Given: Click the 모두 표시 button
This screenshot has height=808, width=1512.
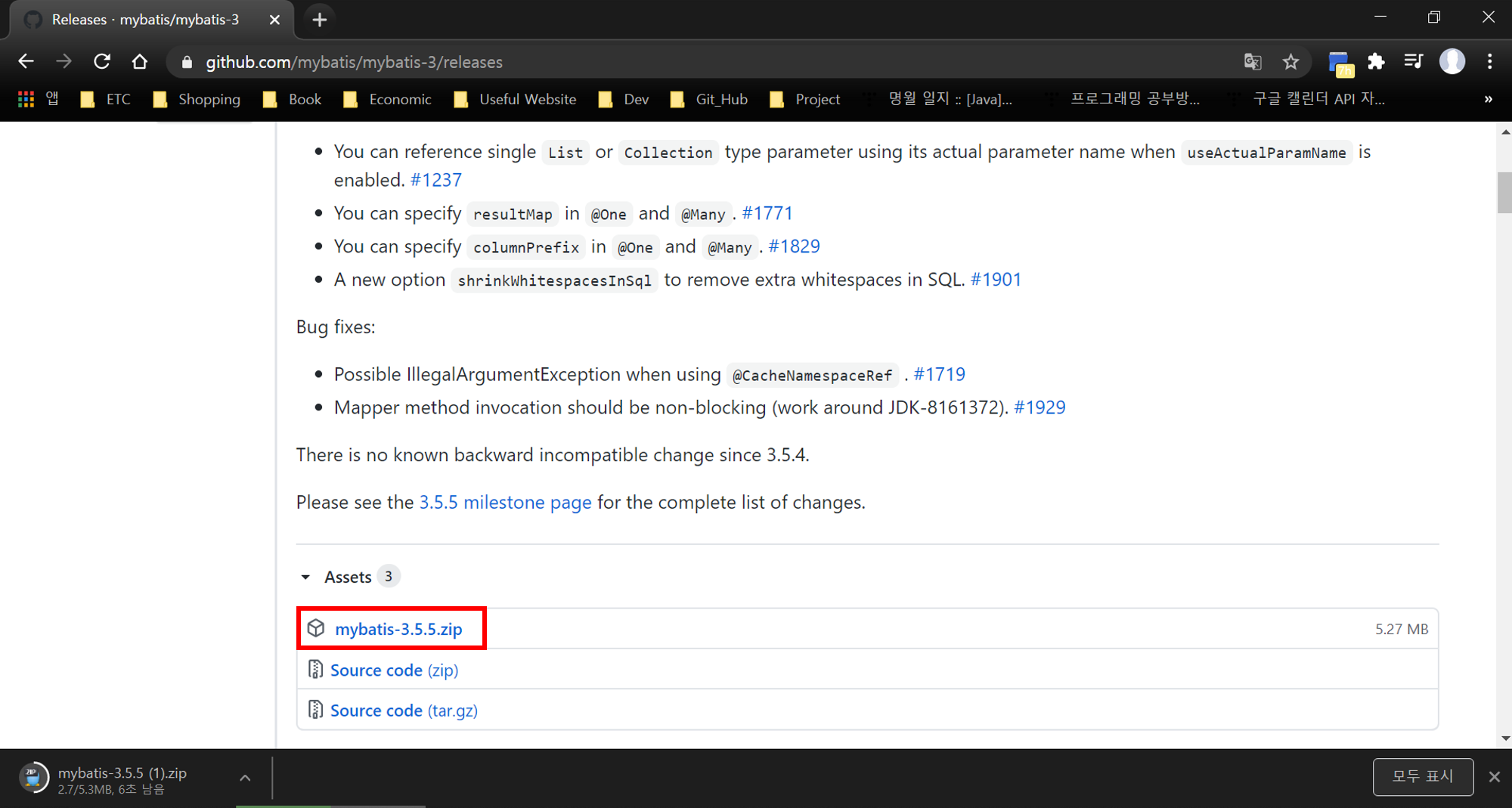Looking at the screenshot, I should tap(1423, 776).
